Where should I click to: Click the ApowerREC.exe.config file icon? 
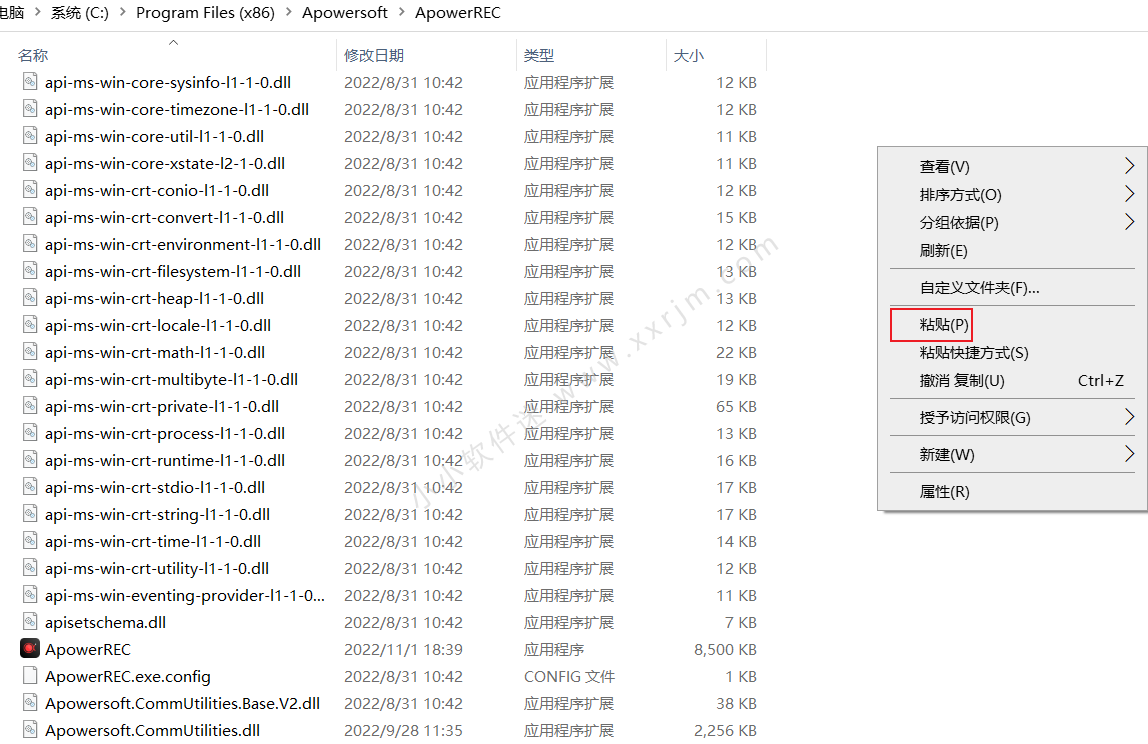coord(30,676)
